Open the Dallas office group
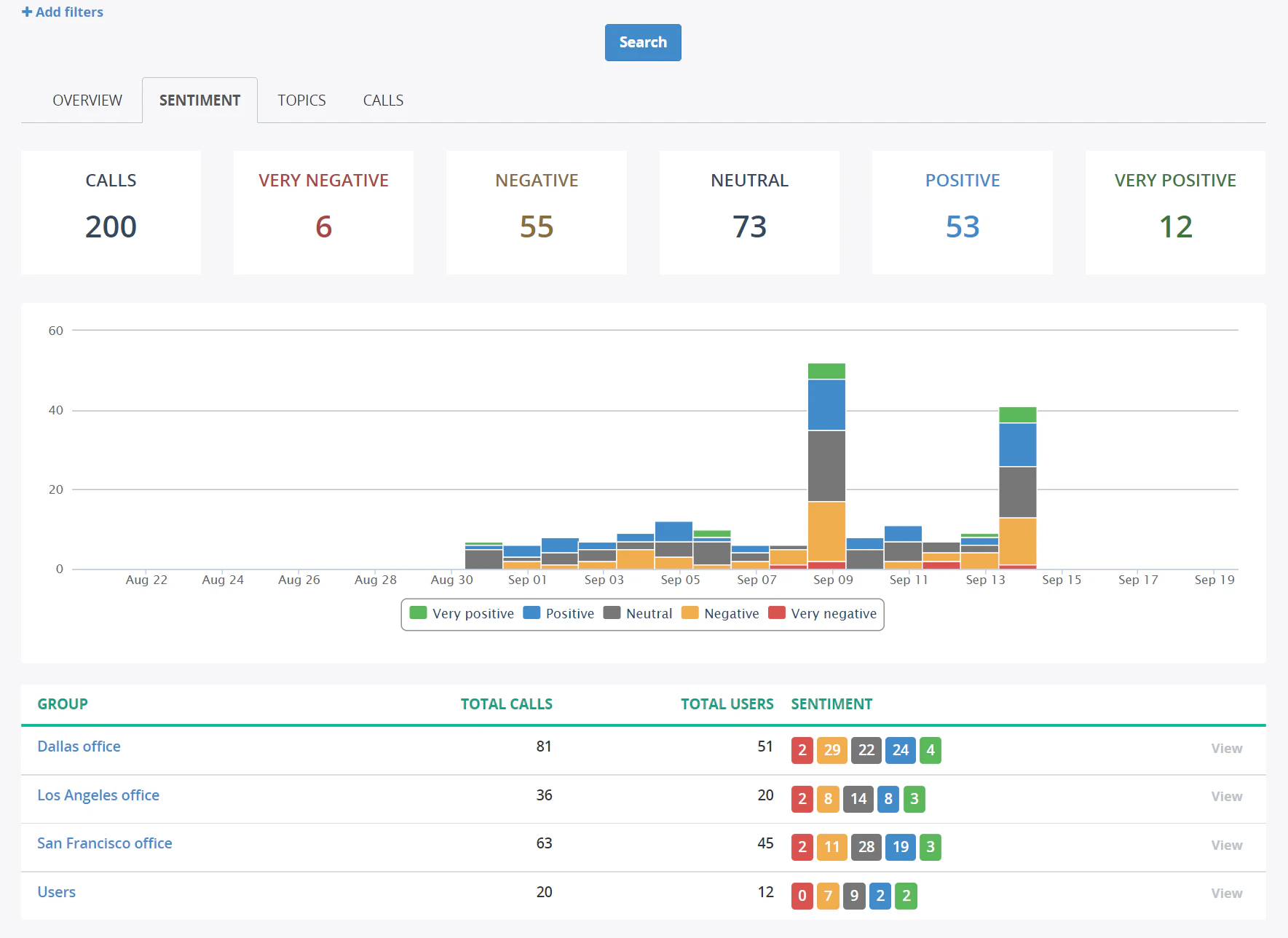 (79, 746)
